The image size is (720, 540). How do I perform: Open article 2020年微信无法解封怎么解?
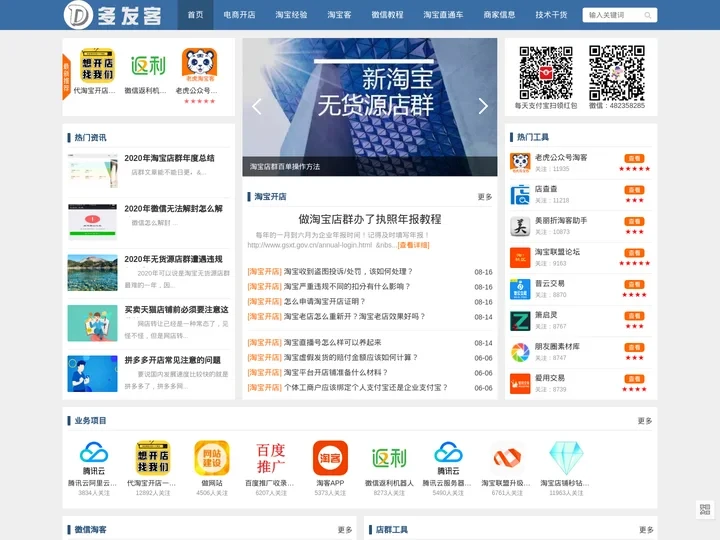click(x=174, y=209)
